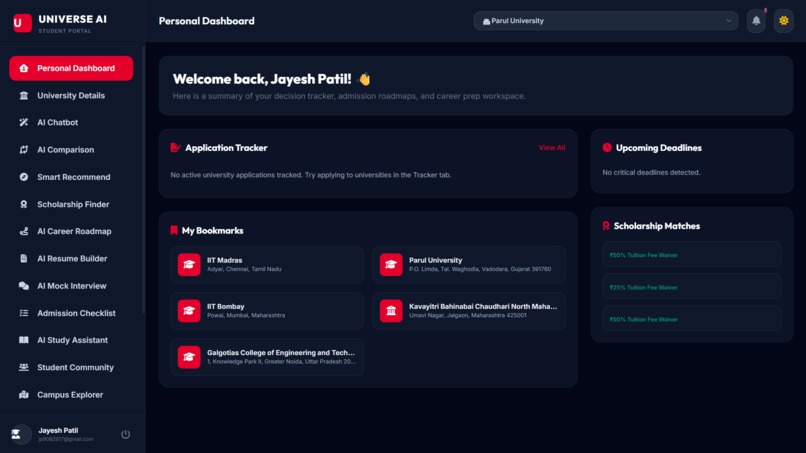Start AI Mock Interview section
806x453 pixels.
tap(71, 286)
